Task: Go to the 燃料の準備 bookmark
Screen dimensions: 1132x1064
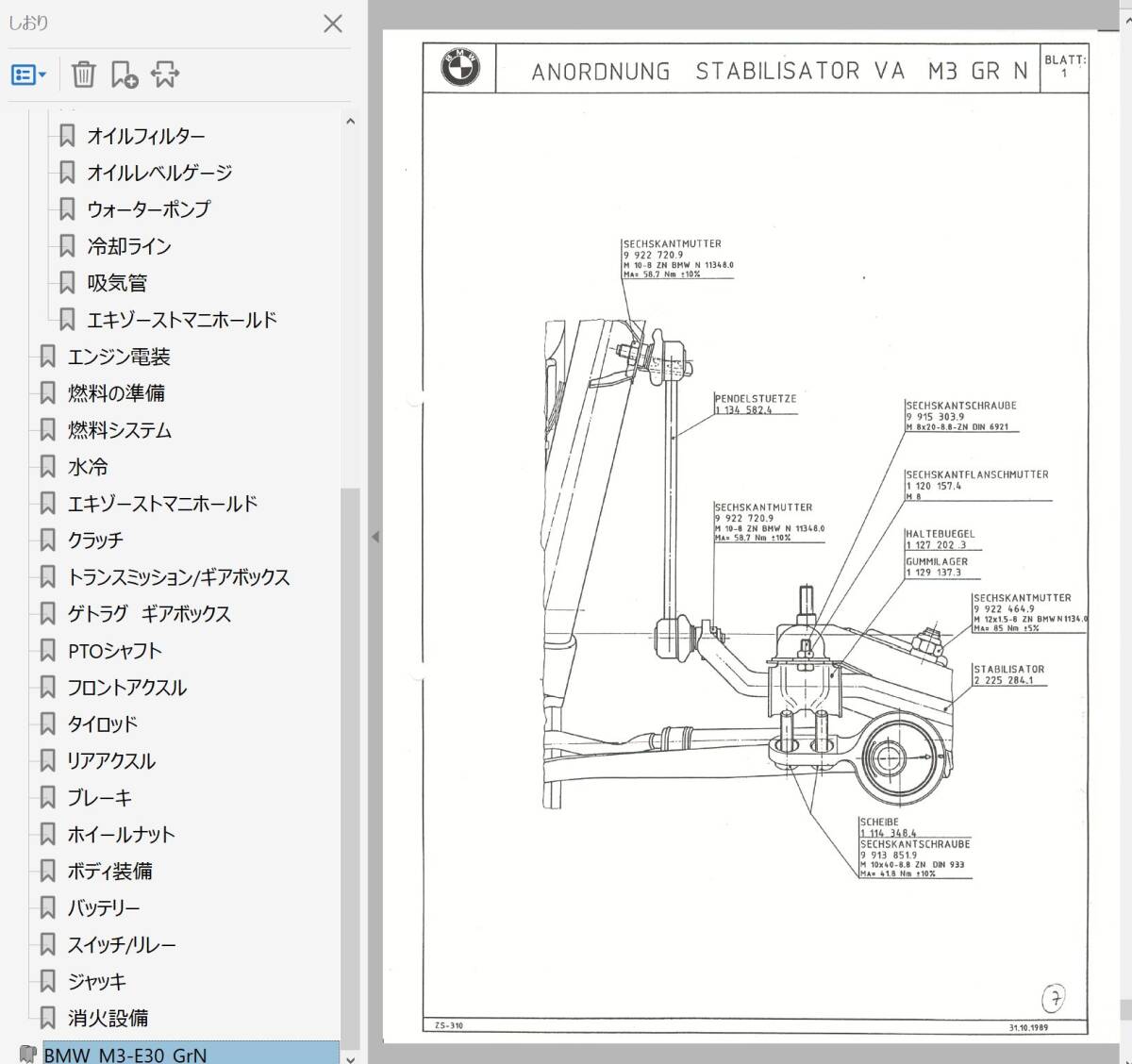Action: (x=116, y=393)
